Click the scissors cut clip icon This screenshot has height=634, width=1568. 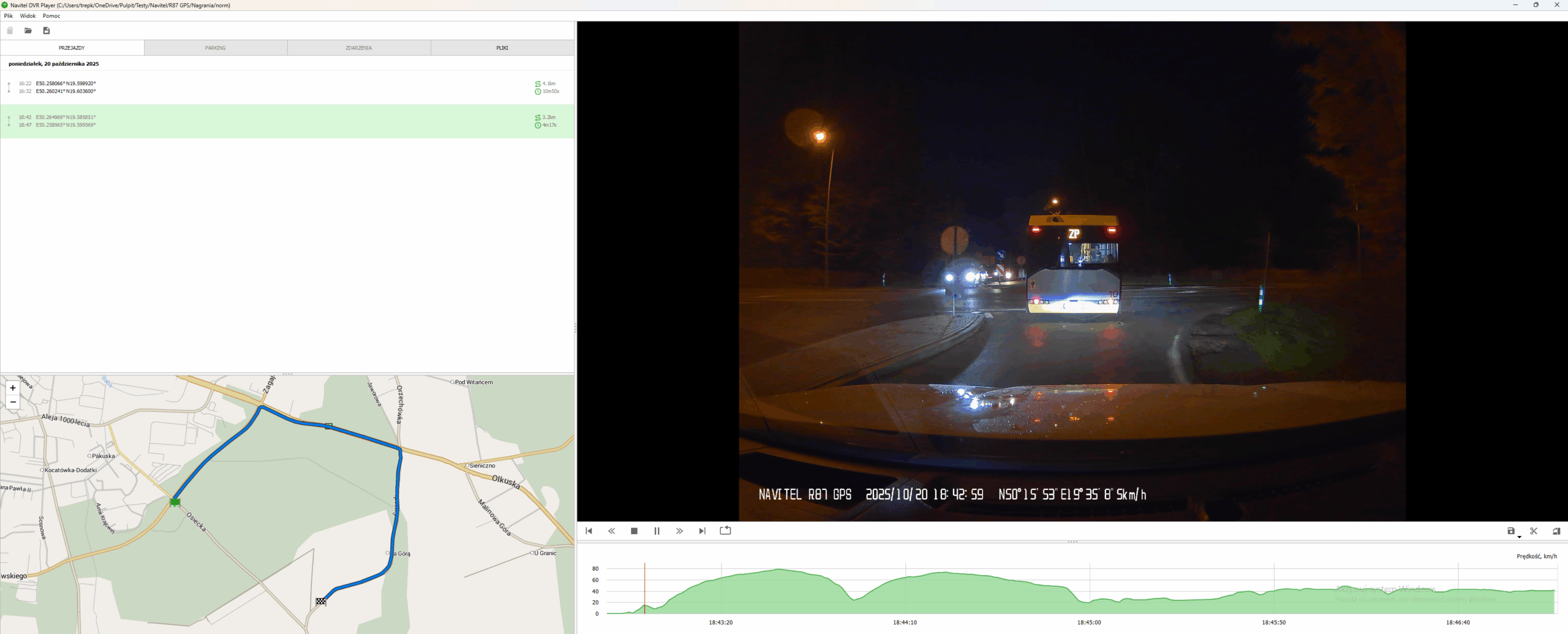click(1533, 531)
